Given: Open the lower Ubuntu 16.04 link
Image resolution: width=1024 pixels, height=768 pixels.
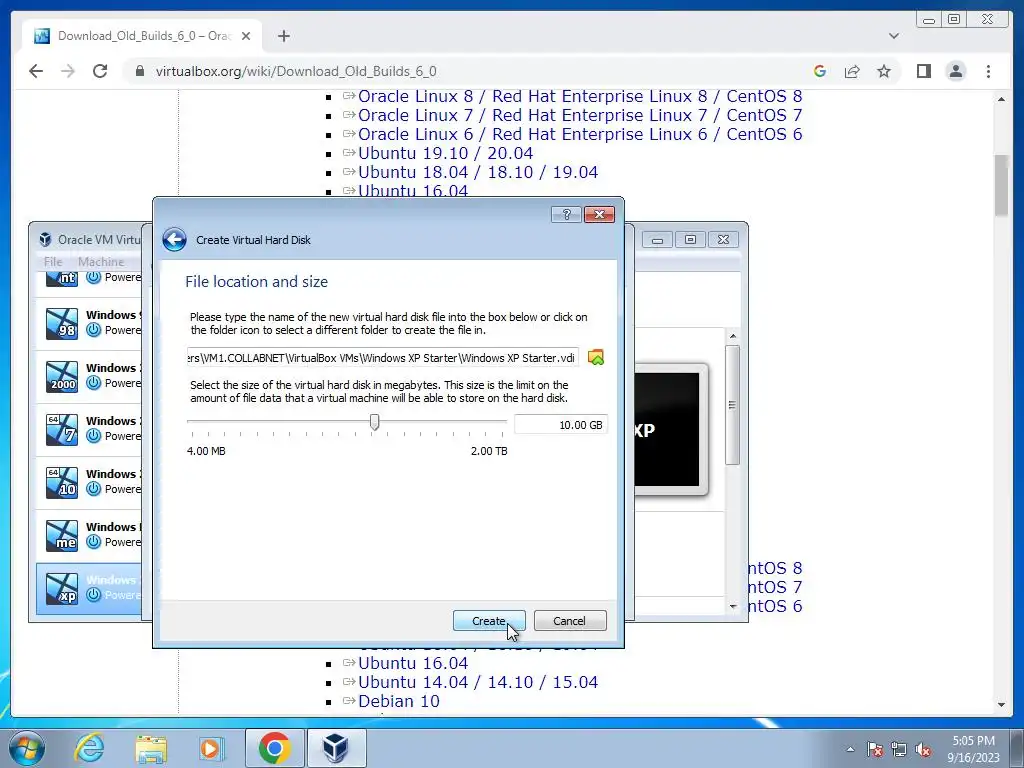Looking at the screenshot, I should click(x=413, y=663).
